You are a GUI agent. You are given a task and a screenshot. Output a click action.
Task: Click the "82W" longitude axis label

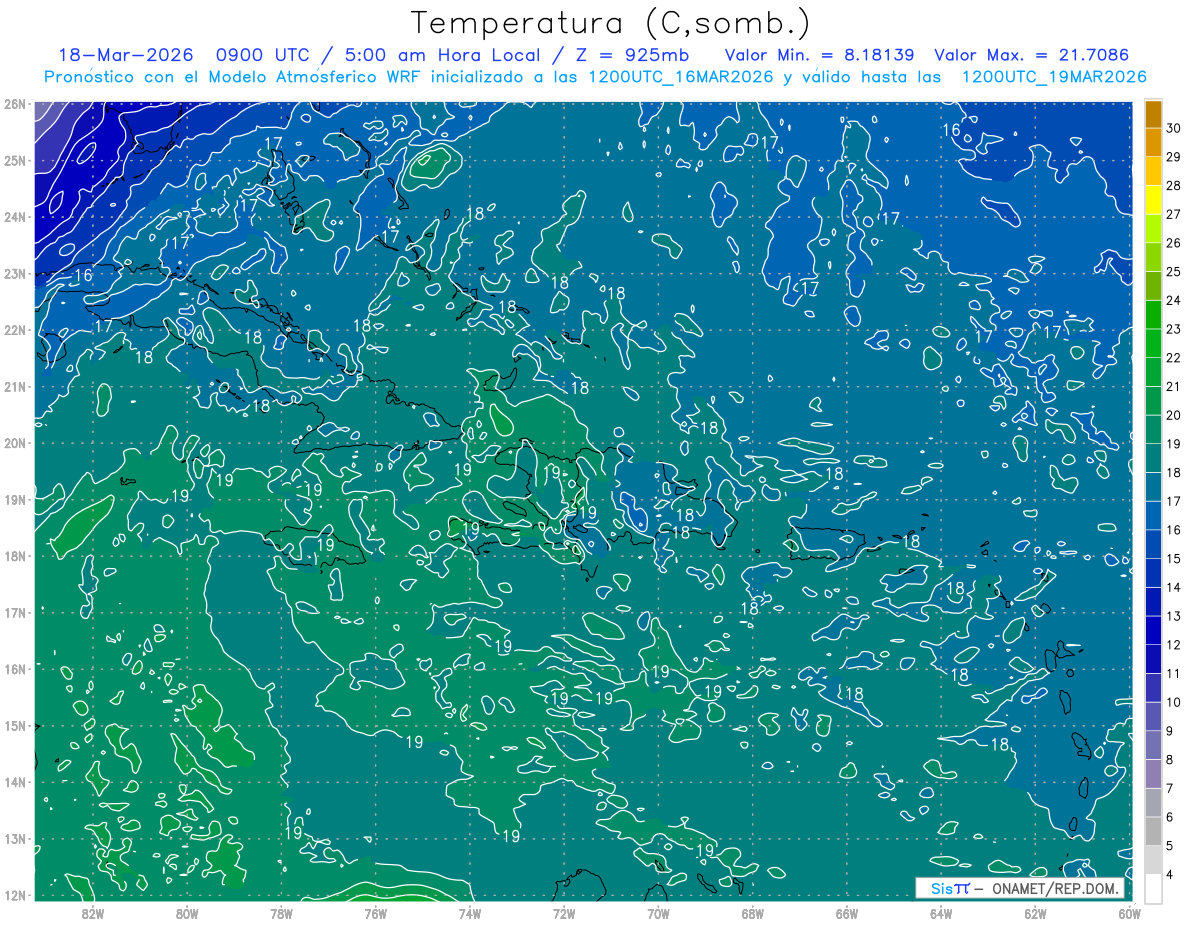click(x=92, y=913)
